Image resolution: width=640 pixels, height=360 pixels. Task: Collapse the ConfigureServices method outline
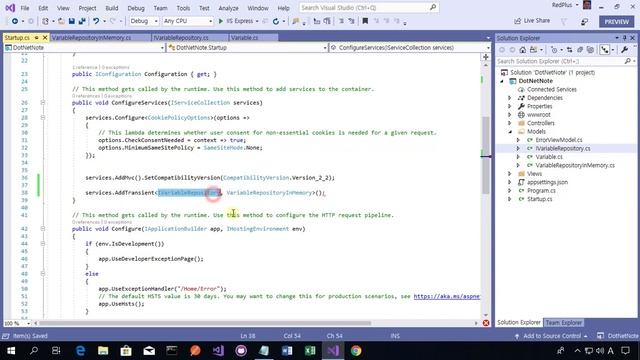(42, 102)
